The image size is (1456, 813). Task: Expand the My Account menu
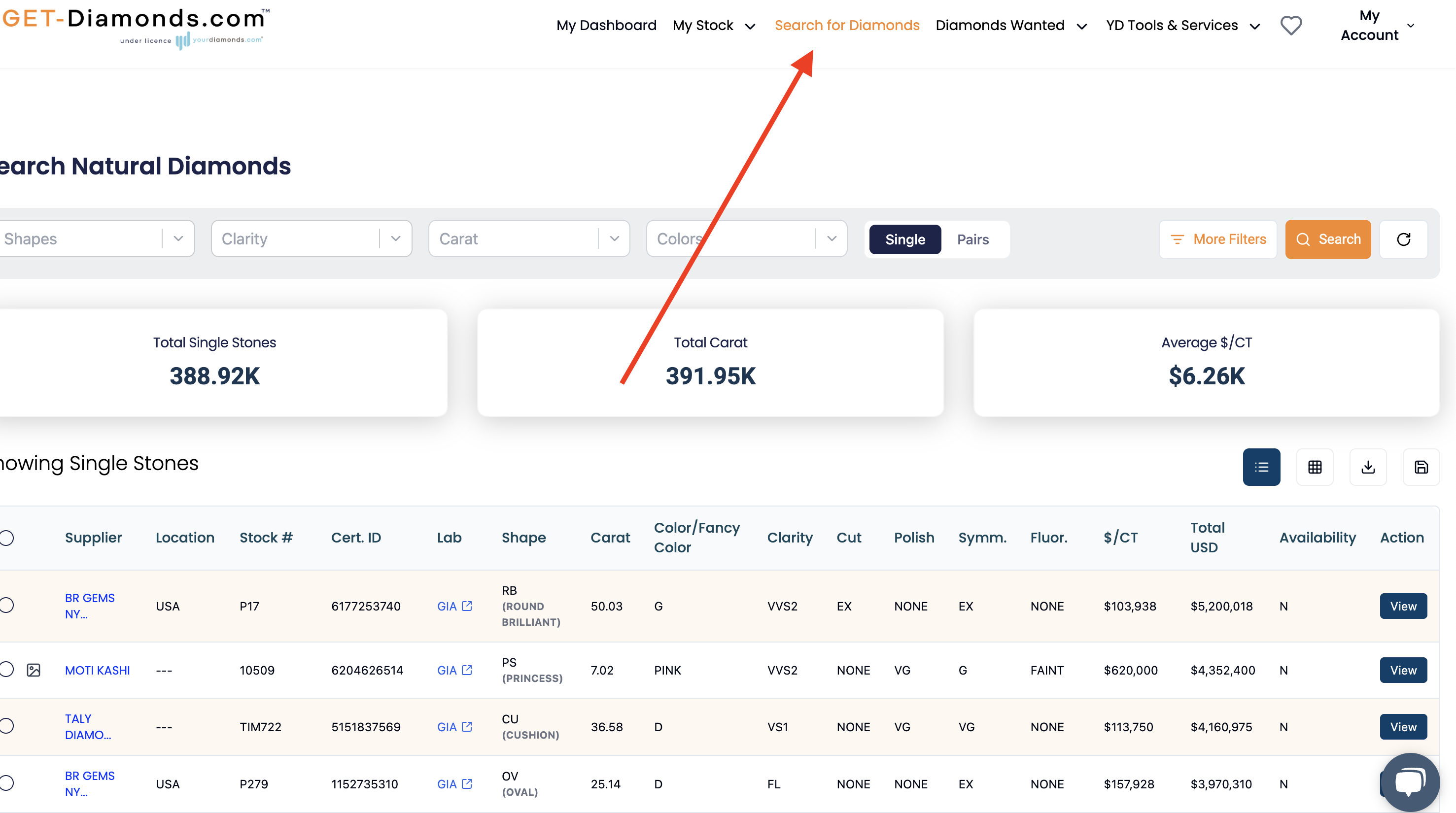pyautogui.click(x=1378, y=26)
